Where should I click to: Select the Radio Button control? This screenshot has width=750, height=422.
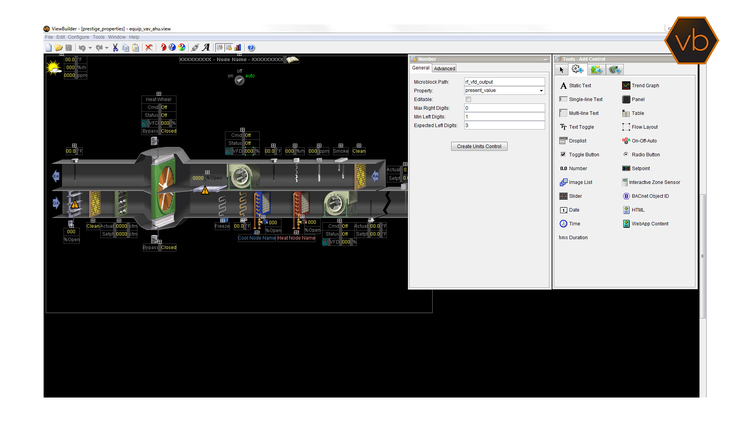pyautogui.click(x=646, y=155)
